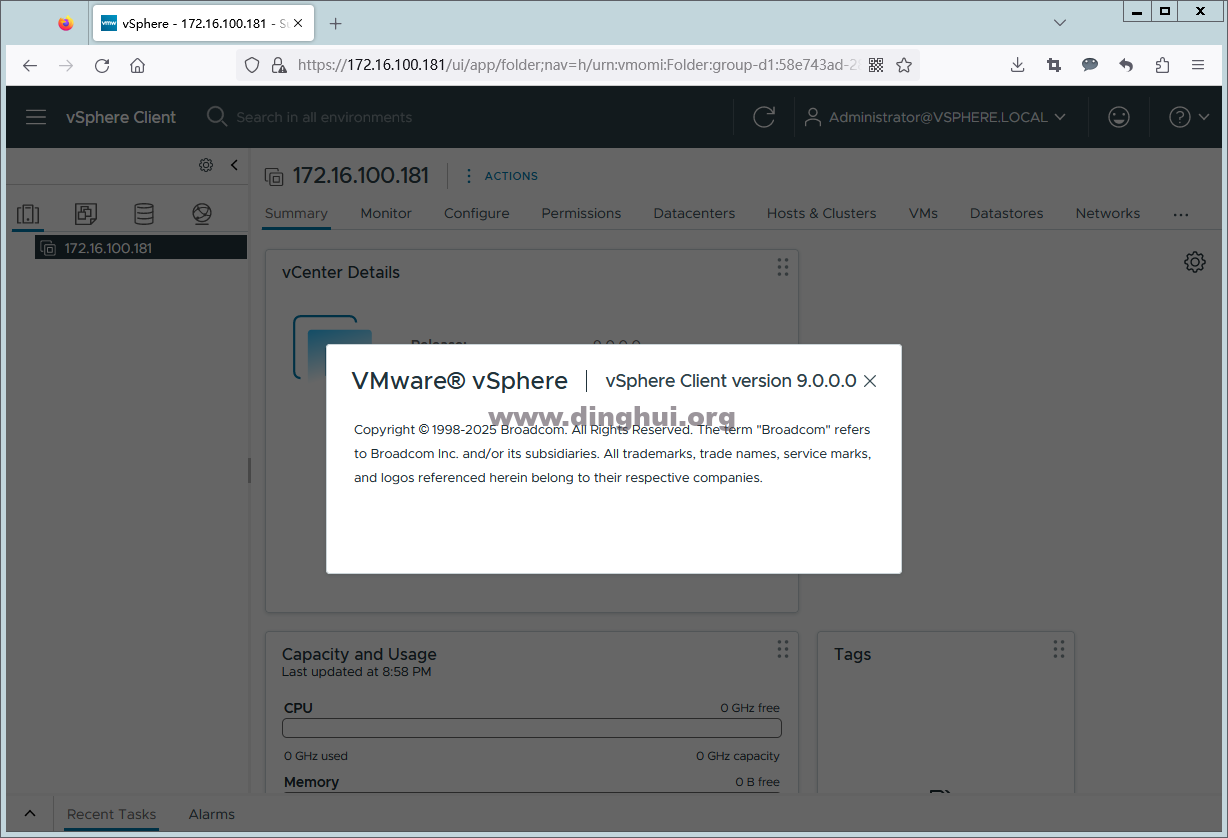Bookmark this page with the star icon
This screenshot has width=1228, height=838.
[x=904, y=65]
